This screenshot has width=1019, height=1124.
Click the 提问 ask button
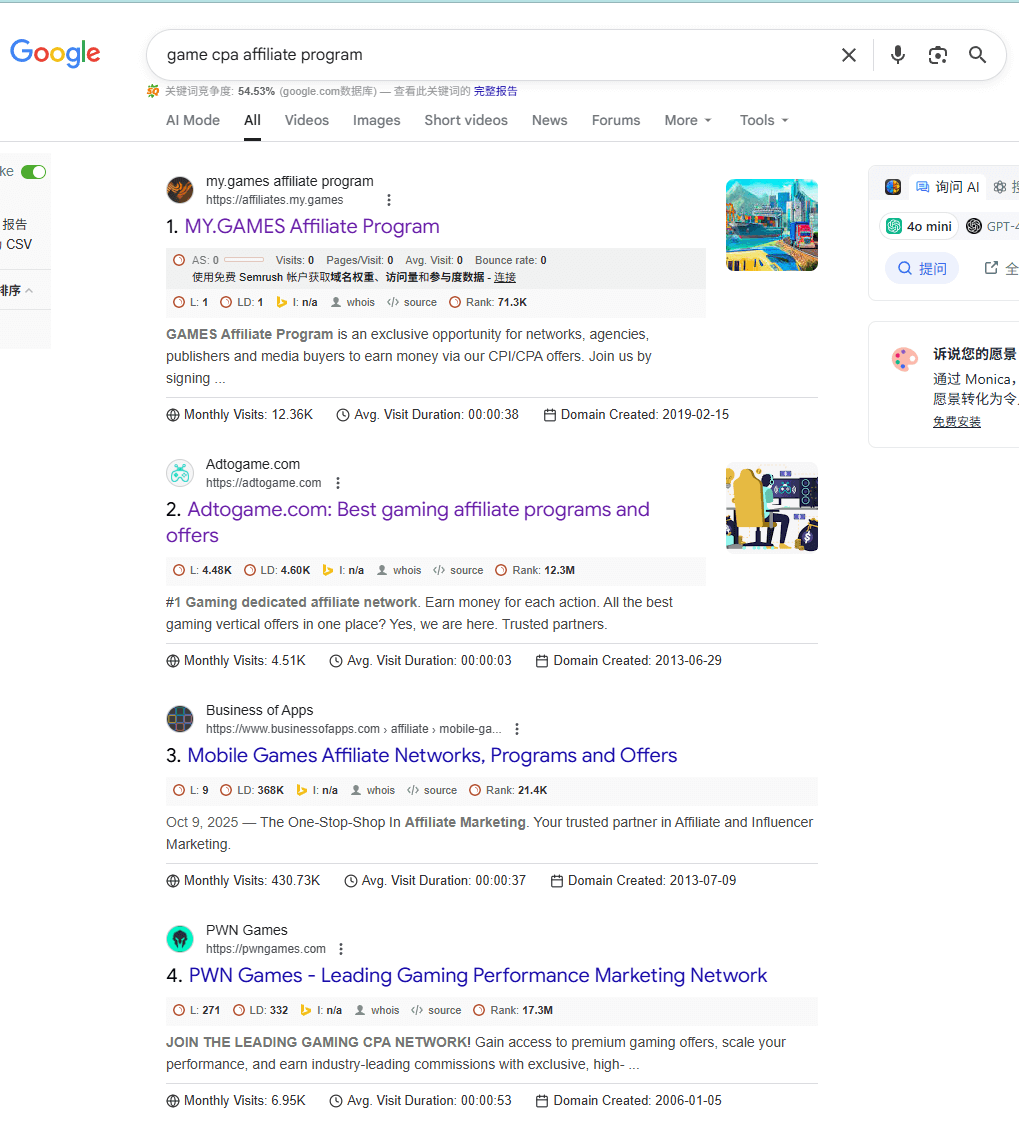922,269
